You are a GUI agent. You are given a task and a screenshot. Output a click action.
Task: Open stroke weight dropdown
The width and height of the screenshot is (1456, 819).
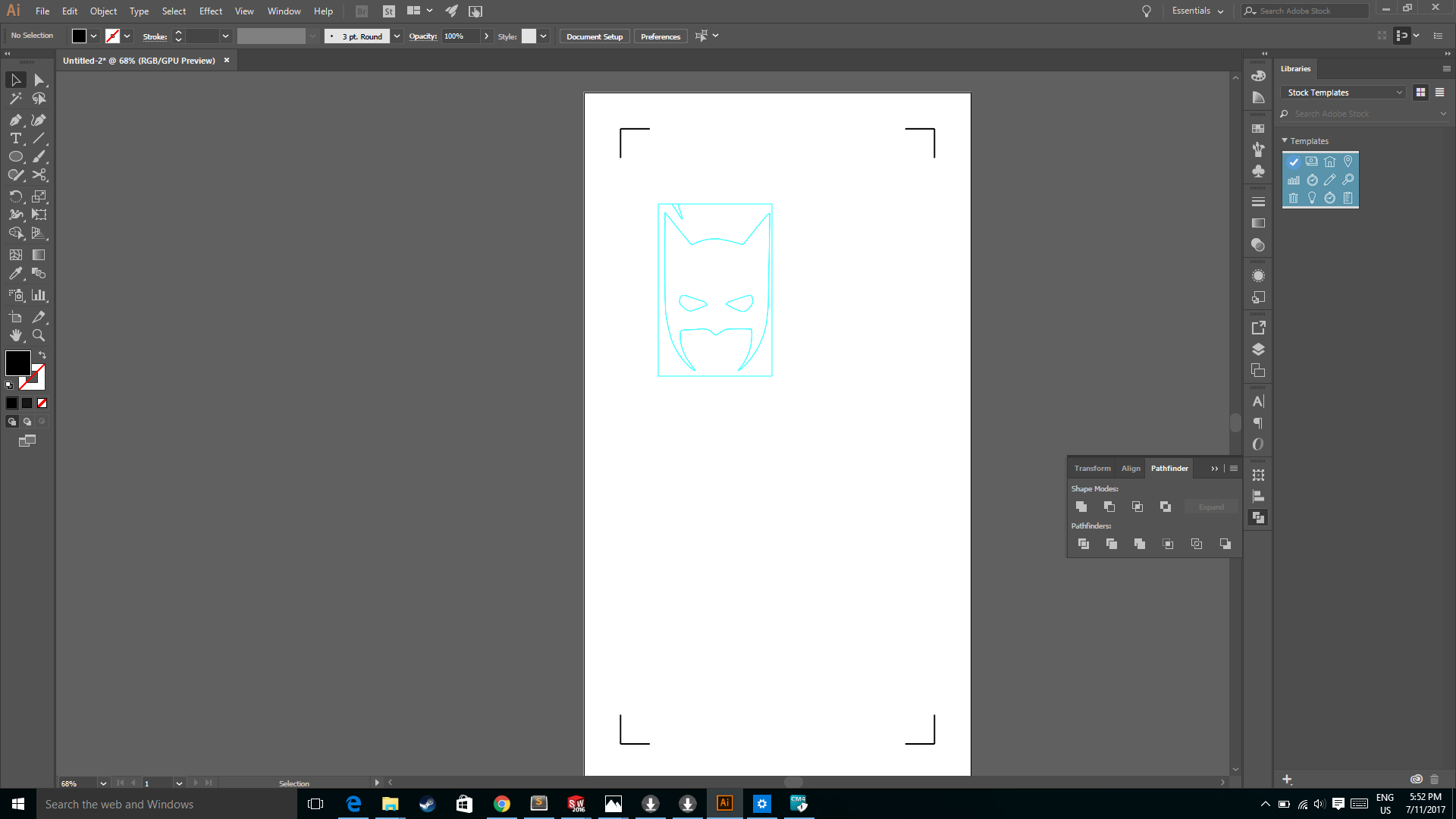[x=225, y=36]
